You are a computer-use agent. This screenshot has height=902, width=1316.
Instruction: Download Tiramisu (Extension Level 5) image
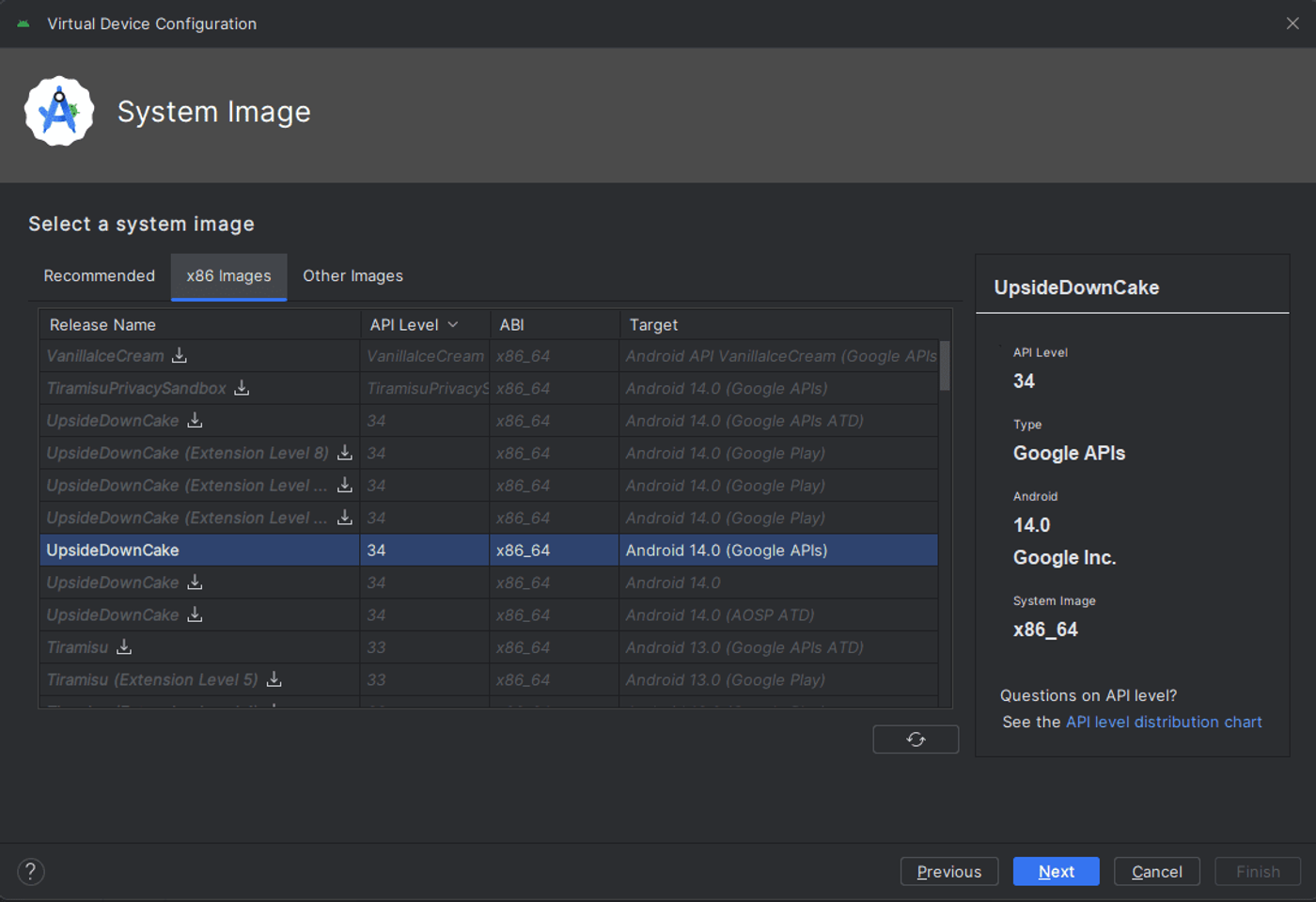point(274,678)
